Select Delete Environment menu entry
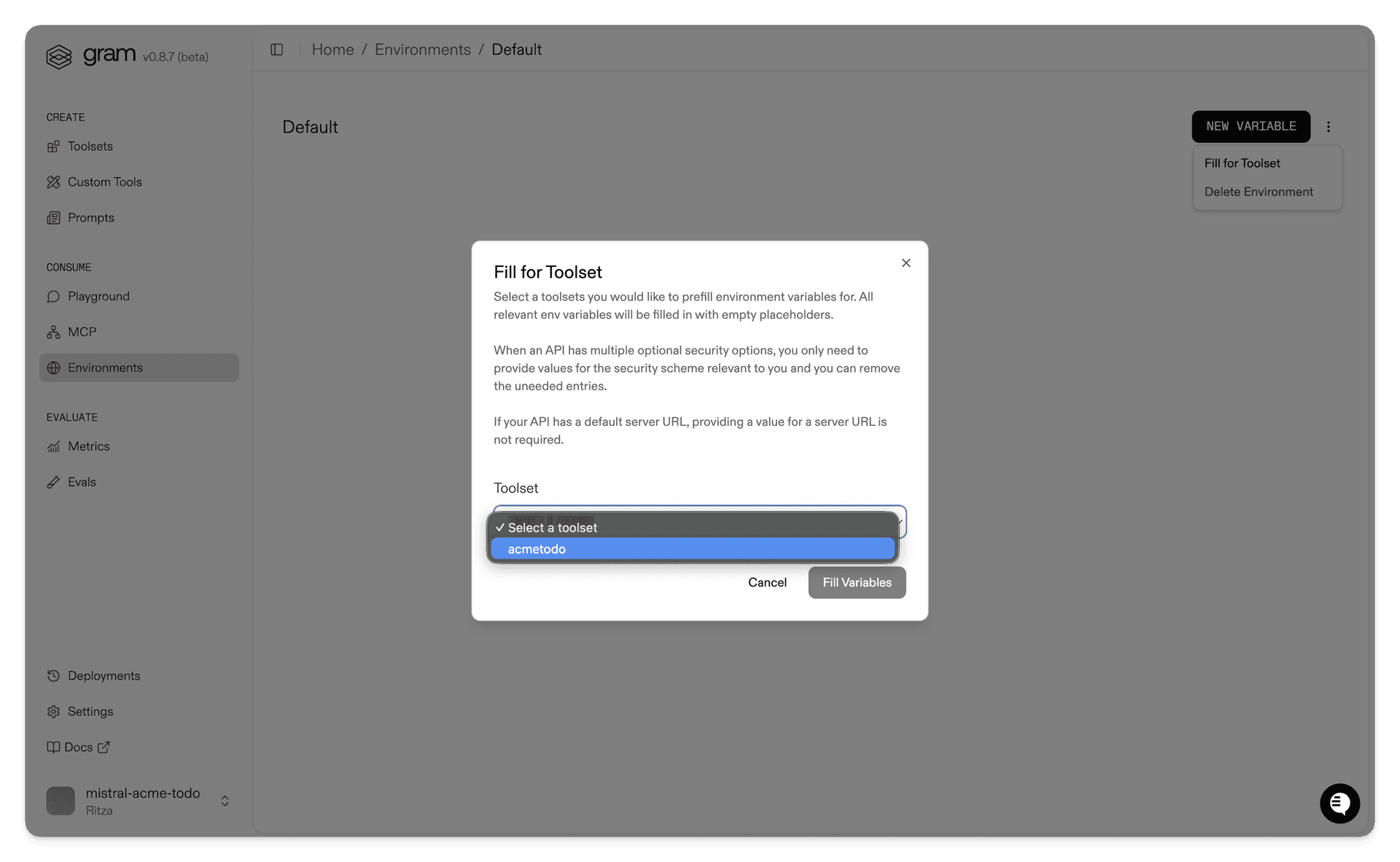The width and height of the screenshot is (1400, 862). click(1258, 191)
